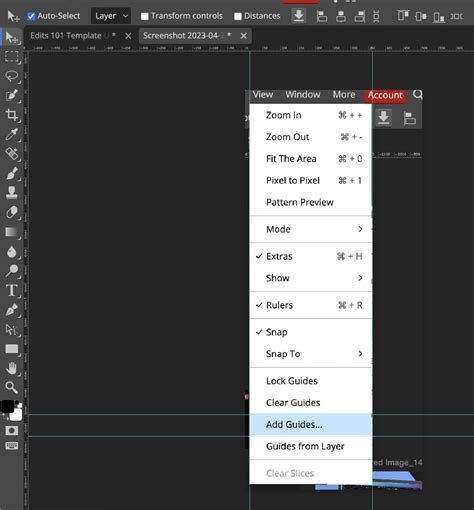474x510 pixels.
Task: Choose Pixel to Pixel
Action: pyautogui.click(x=311, y=180)
